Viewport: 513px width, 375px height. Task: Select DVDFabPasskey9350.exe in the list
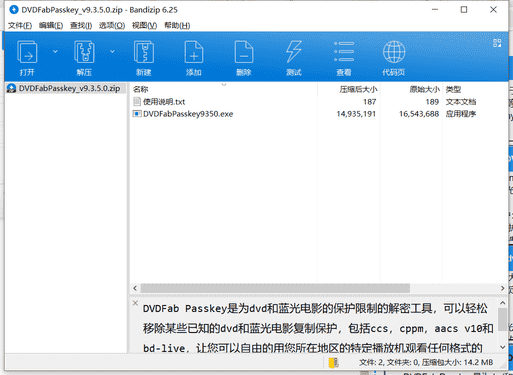click(188, 114)
